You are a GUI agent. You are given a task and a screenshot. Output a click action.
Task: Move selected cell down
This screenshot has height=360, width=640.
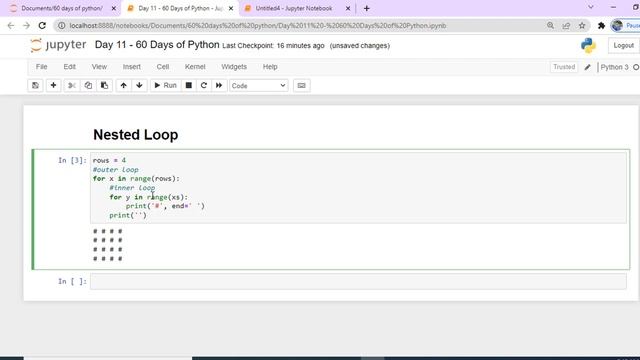click(139, 85)
